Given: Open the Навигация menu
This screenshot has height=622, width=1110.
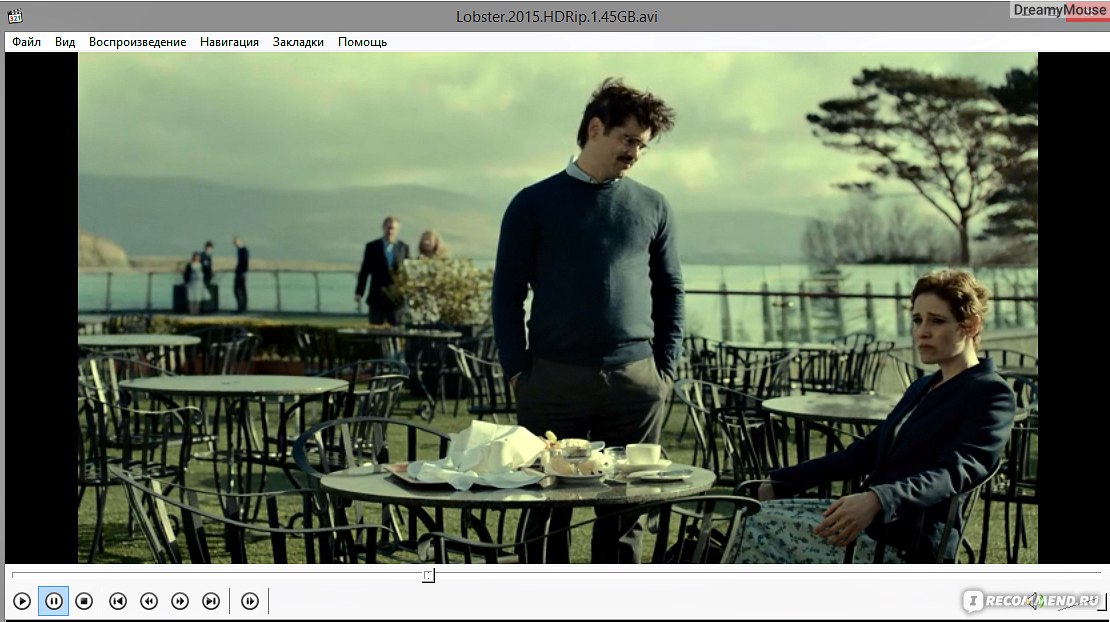Looking at the screenshot, I should [229, 42].
